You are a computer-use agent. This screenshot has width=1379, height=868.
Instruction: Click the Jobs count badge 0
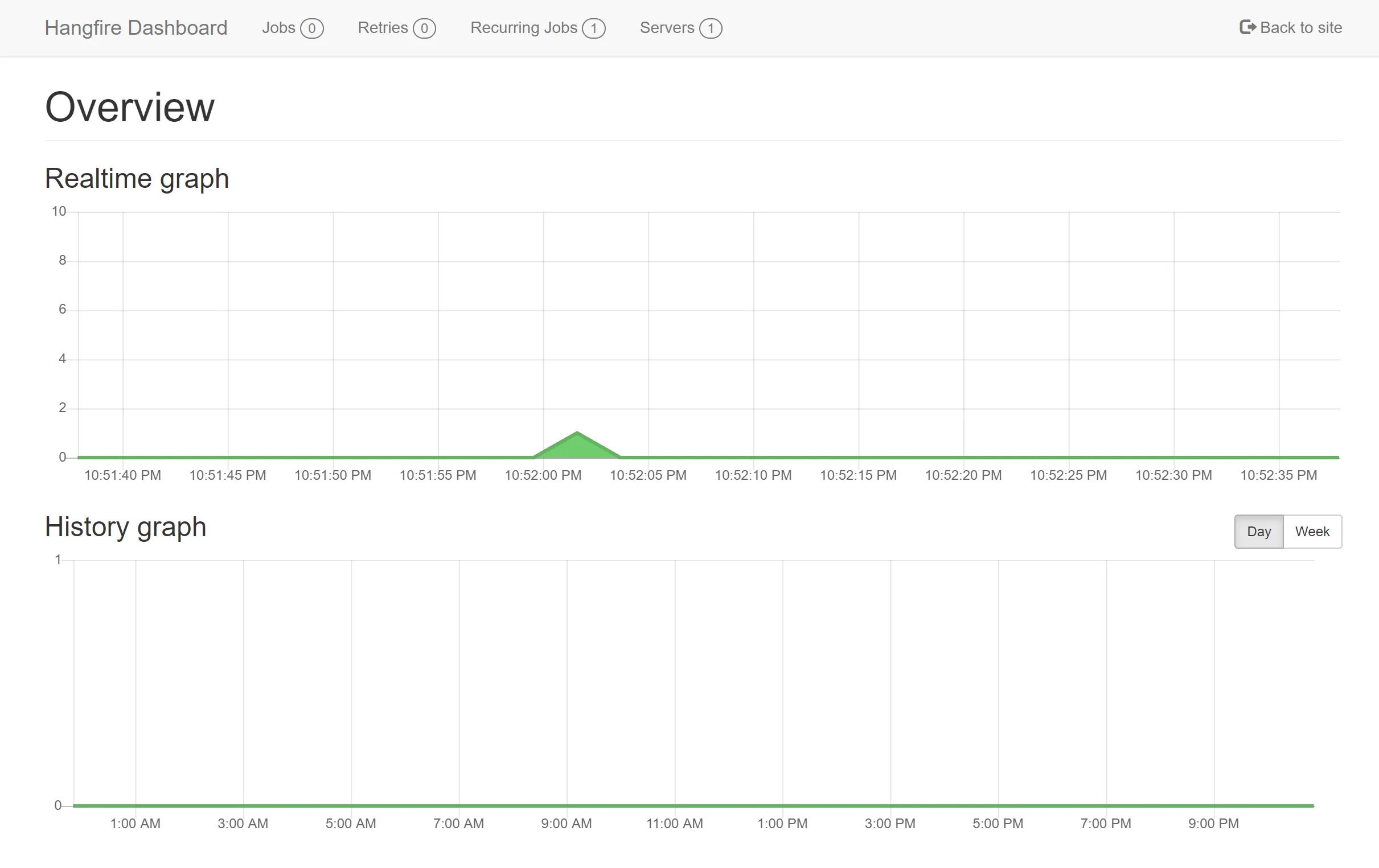point(312,28)
